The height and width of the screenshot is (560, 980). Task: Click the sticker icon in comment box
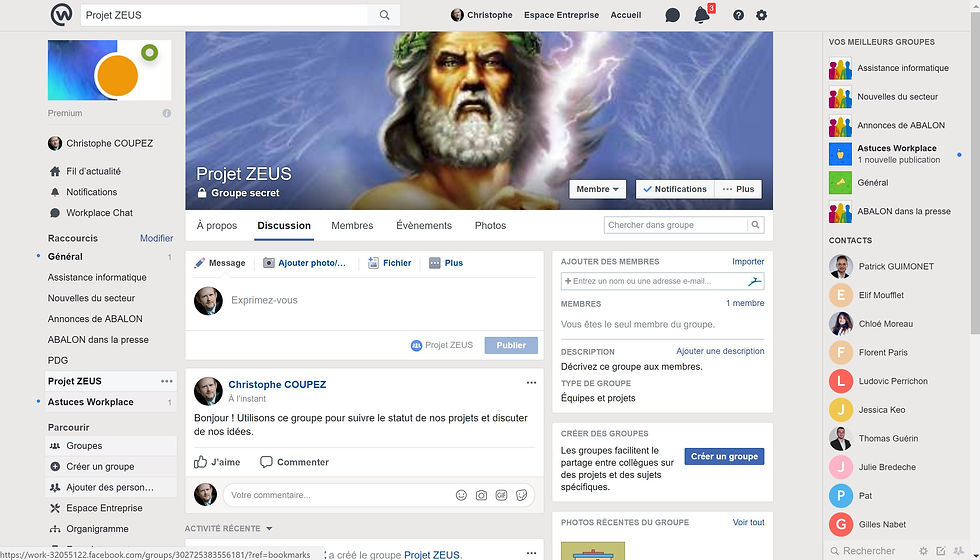pos(521,495)
